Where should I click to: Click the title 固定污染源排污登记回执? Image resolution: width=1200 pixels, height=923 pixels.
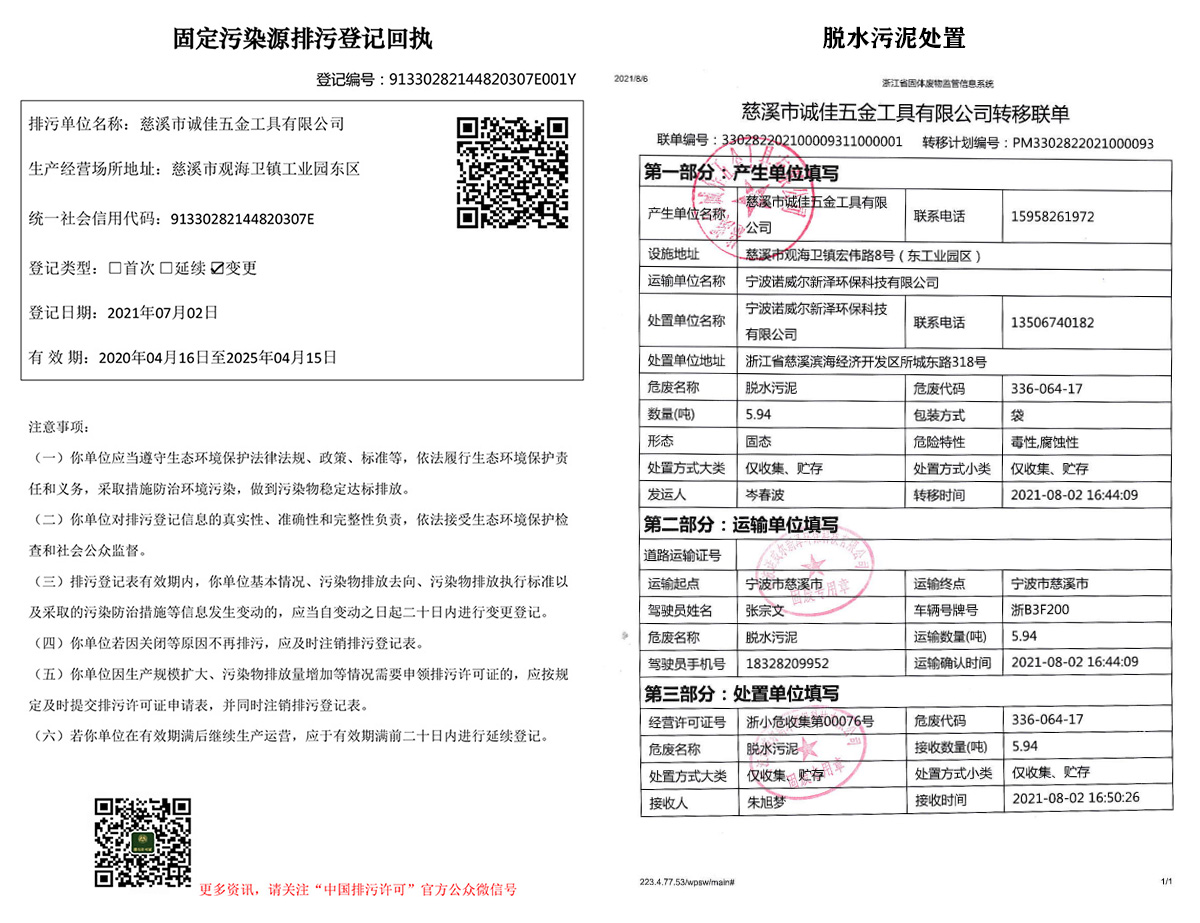pos(303,40)
